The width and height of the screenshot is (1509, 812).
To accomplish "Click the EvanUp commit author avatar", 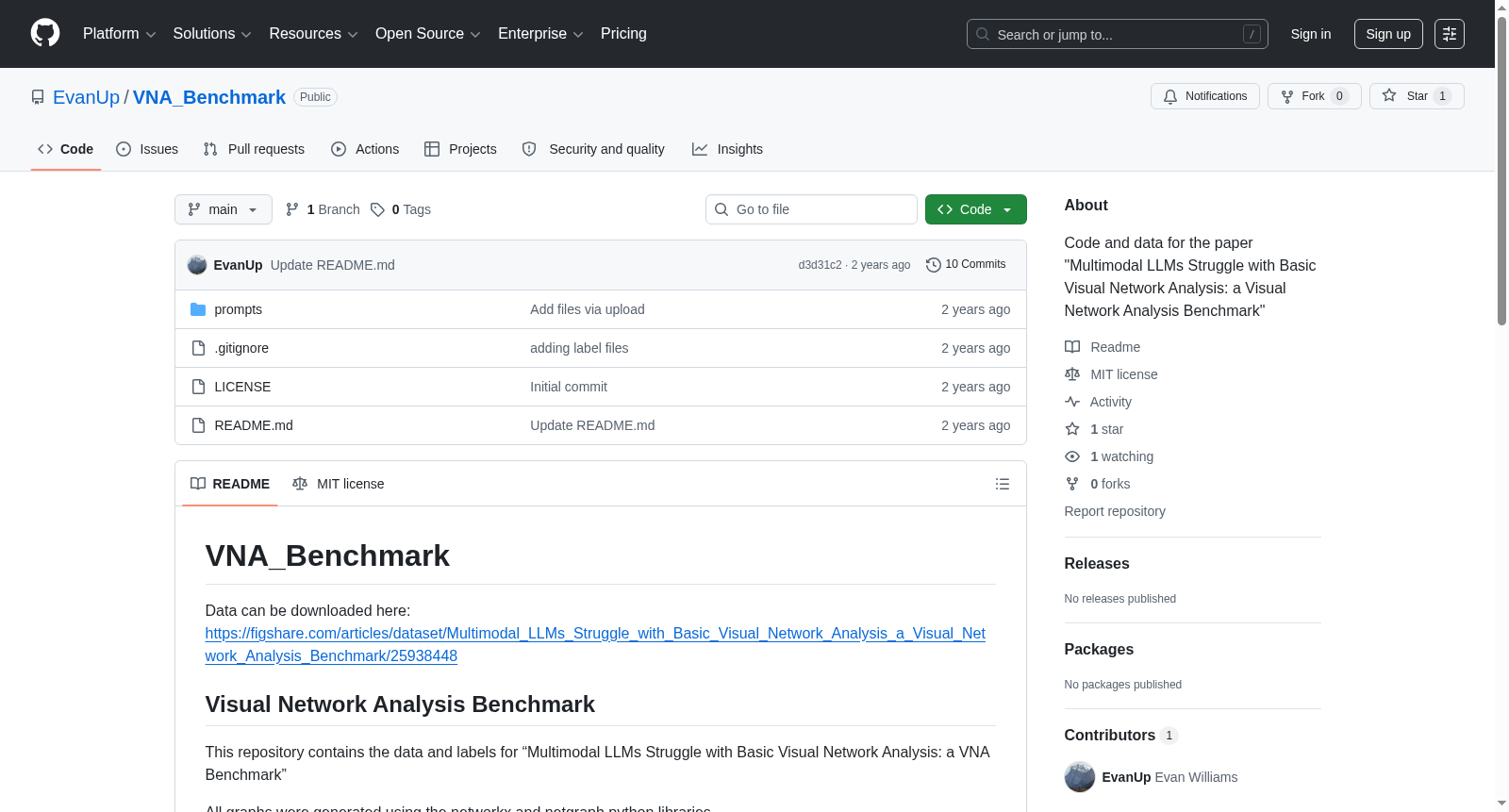I will 197,265.
